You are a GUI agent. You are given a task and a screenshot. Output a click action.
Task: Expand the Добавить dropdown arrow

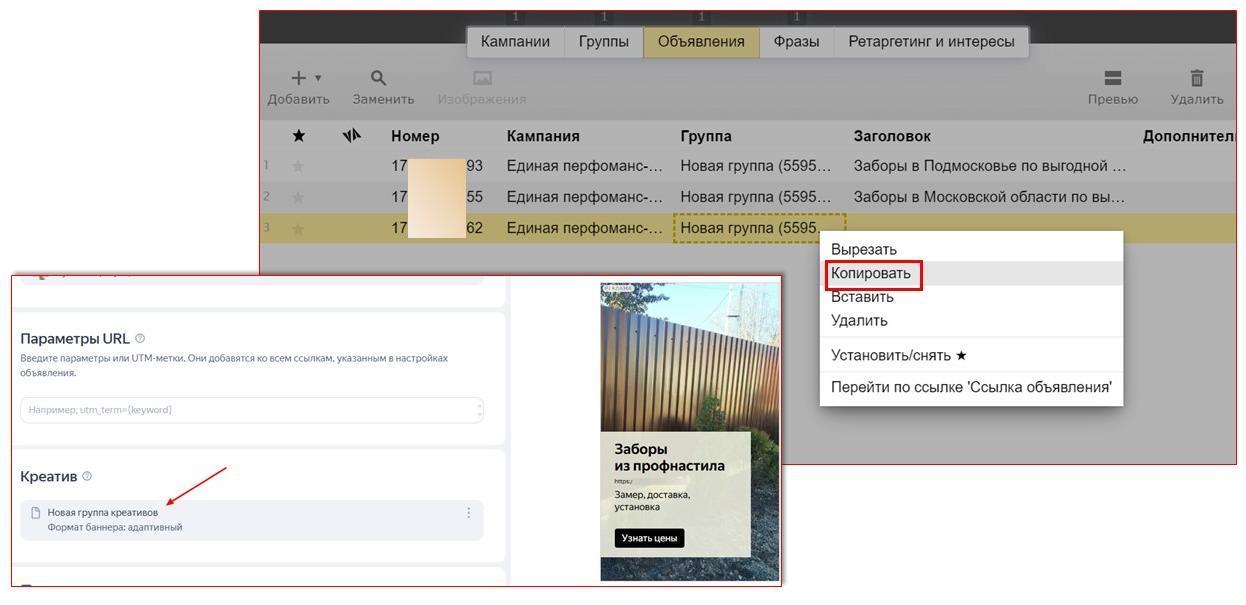(318, 78)
